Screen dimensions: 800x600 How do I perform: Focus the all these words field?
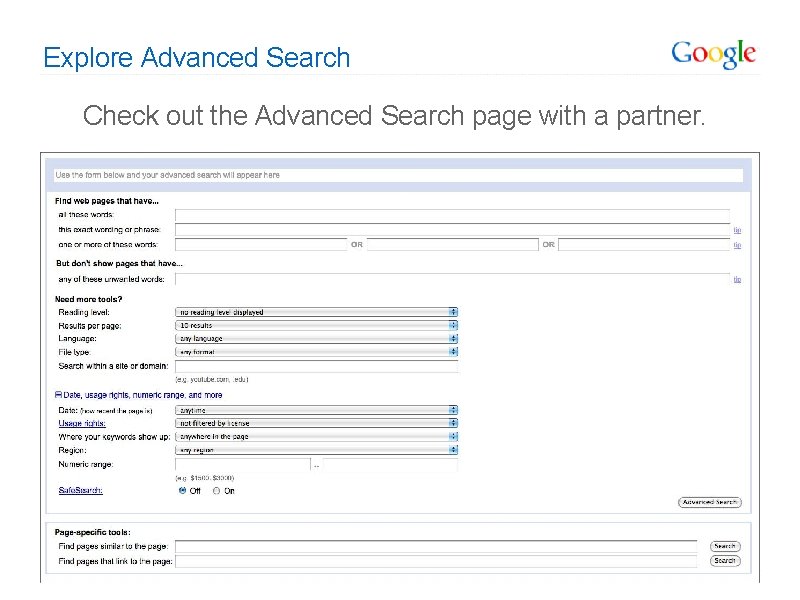[x=452, y=215]
